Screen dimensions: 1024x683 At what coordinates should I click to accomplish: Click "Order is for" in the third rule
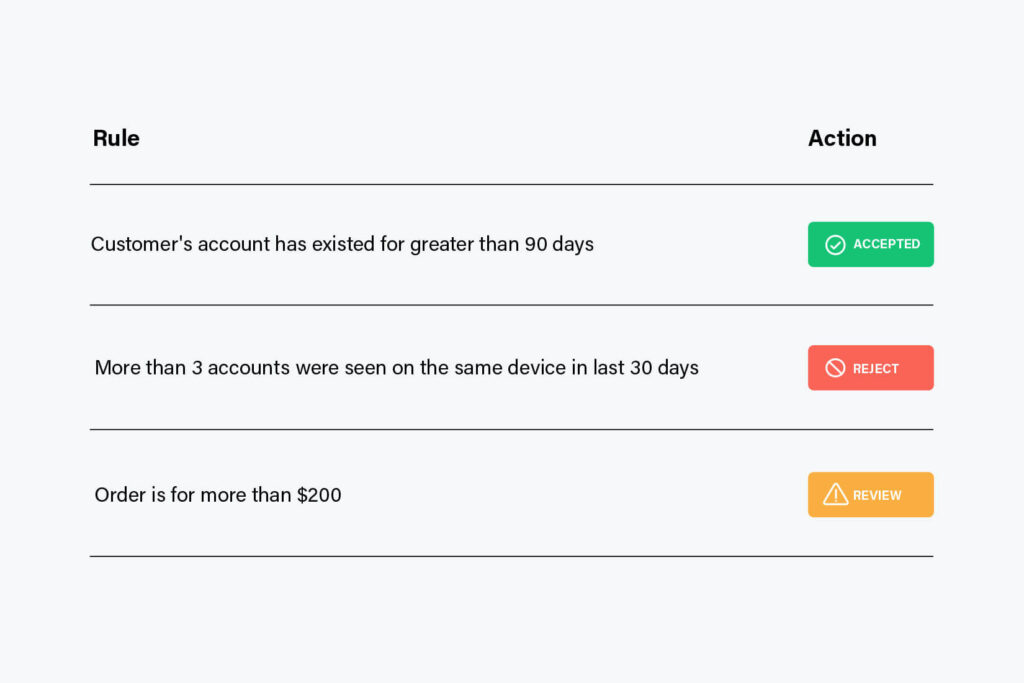pyautogui.click(x=146, y=495)
